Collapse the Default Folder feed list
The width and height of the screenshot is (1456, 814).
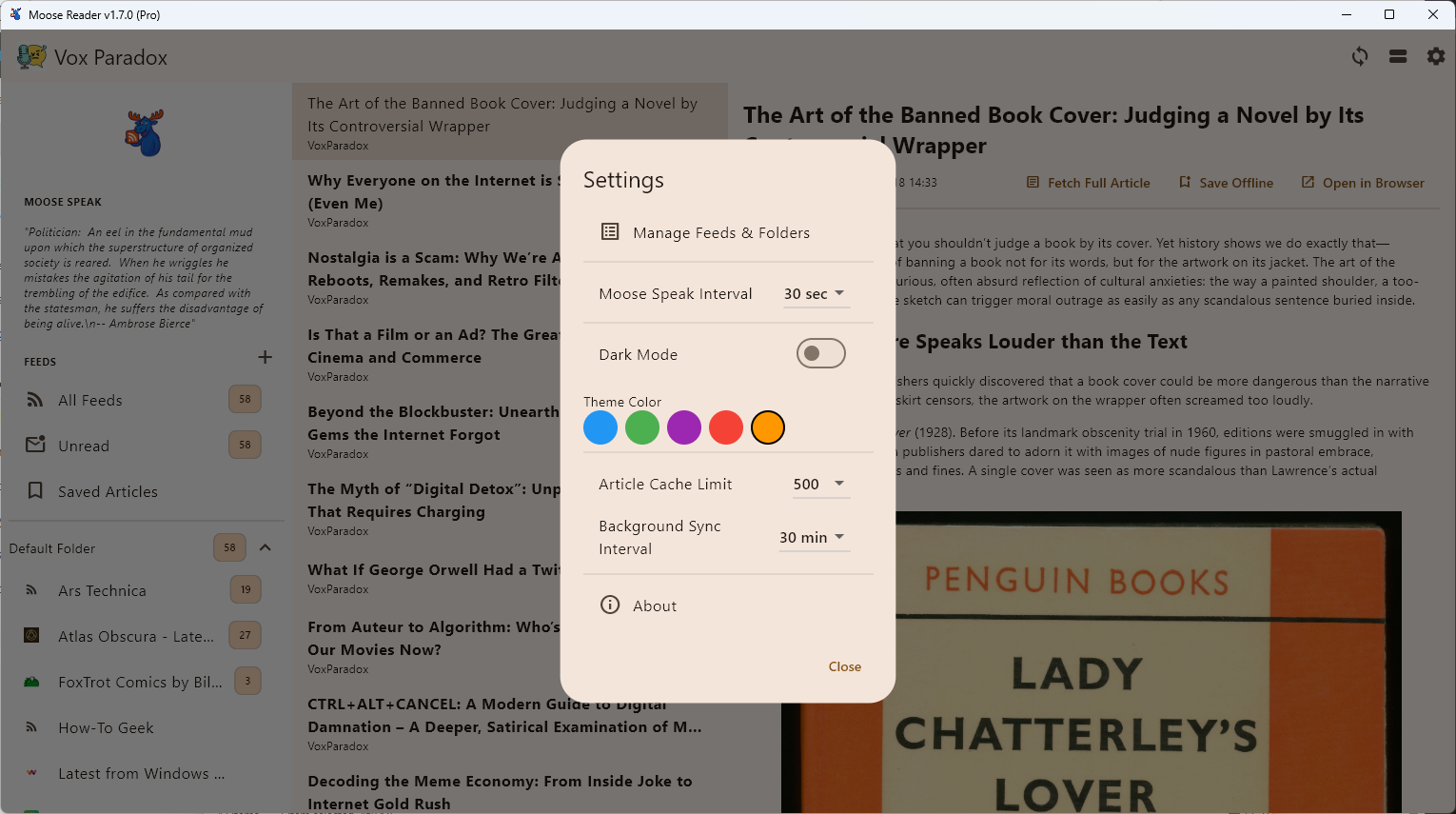click(x=266, y=547)
